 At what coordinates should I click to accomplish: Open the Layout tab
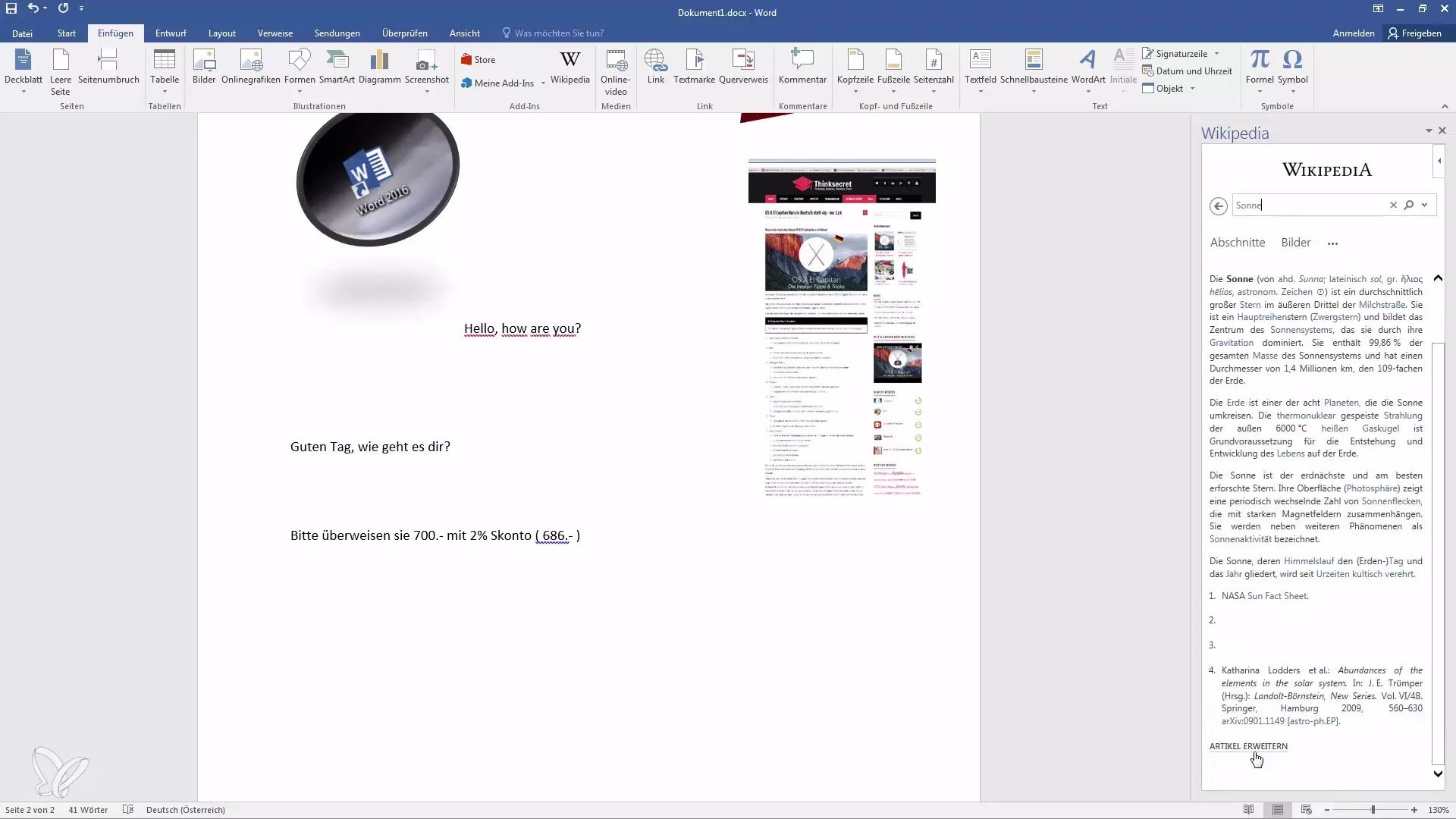222,33
